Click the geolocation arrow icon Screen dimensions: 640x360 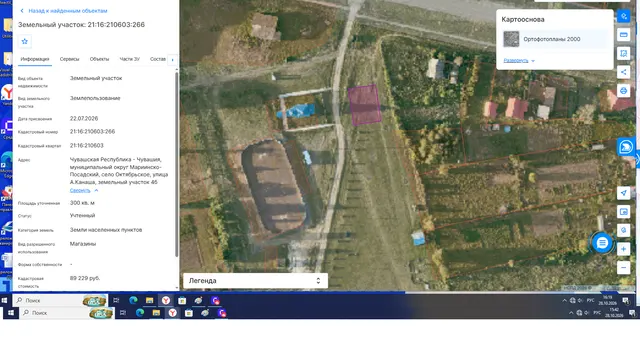(623, 193)
